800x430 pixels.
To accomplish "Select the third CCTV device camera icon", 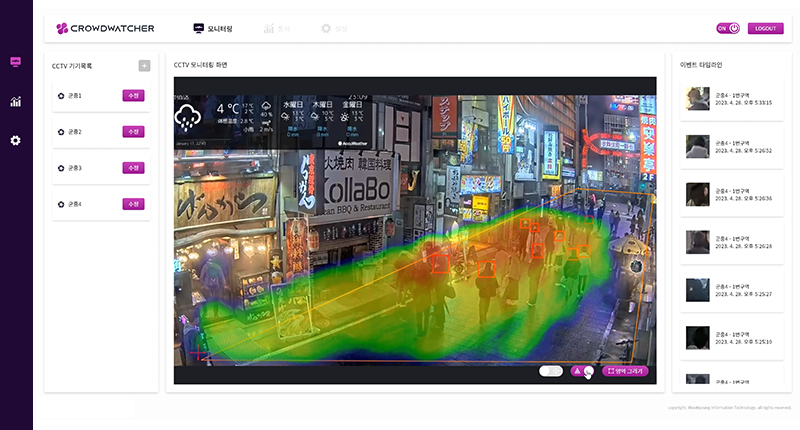I will click(x=61, y=168).
